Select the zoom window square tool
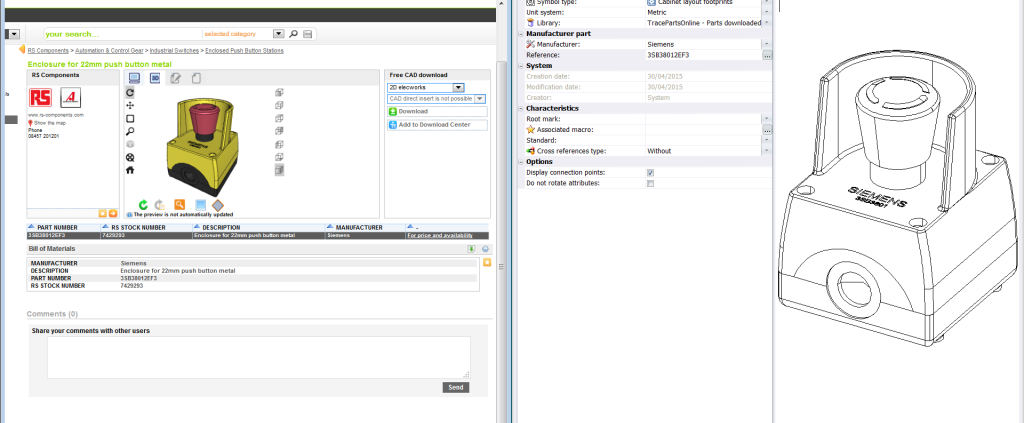 130,119
